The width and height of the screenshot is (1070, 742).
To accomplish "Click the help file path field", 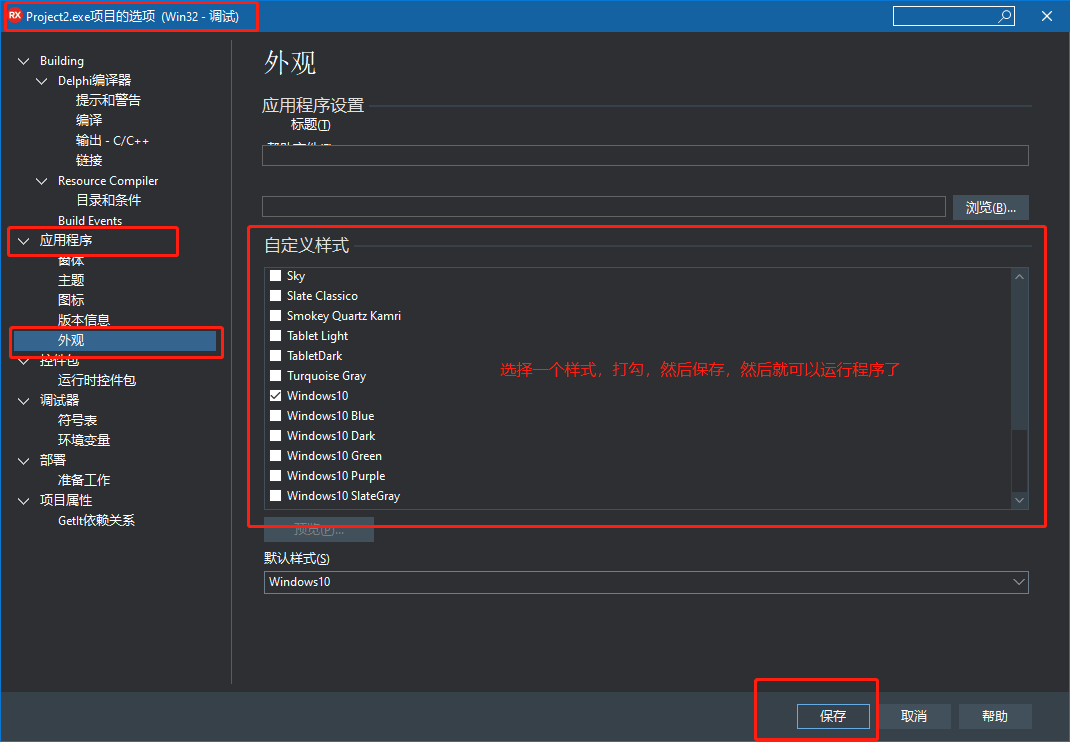I will click(604, 206).
